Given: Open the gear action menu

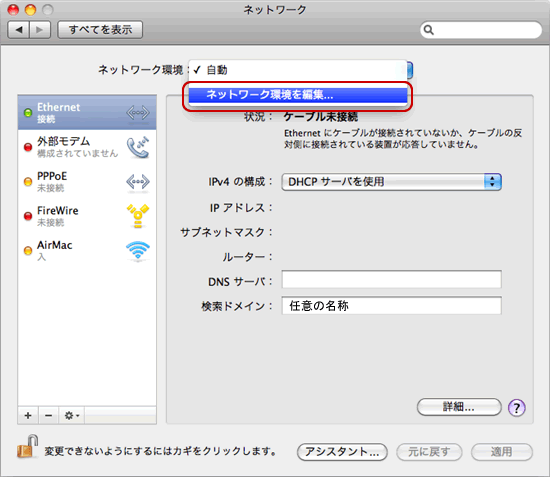Looking at the screenshot, I should (x=72, y=416).
